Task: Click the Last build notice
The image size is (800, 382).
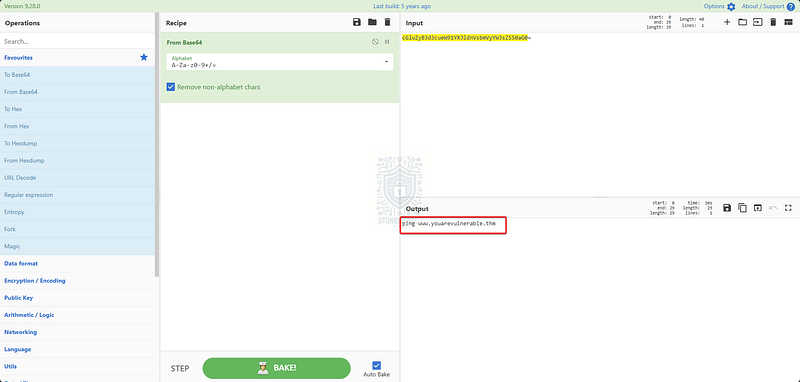Action: tap(402, 7)
